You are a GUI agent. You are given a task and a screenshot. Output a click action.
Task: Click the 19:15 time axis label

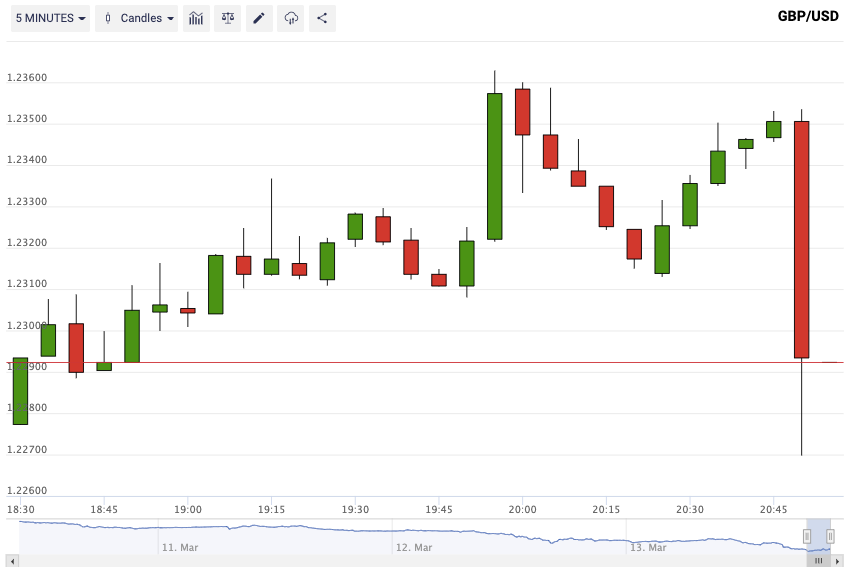point(271,510)
